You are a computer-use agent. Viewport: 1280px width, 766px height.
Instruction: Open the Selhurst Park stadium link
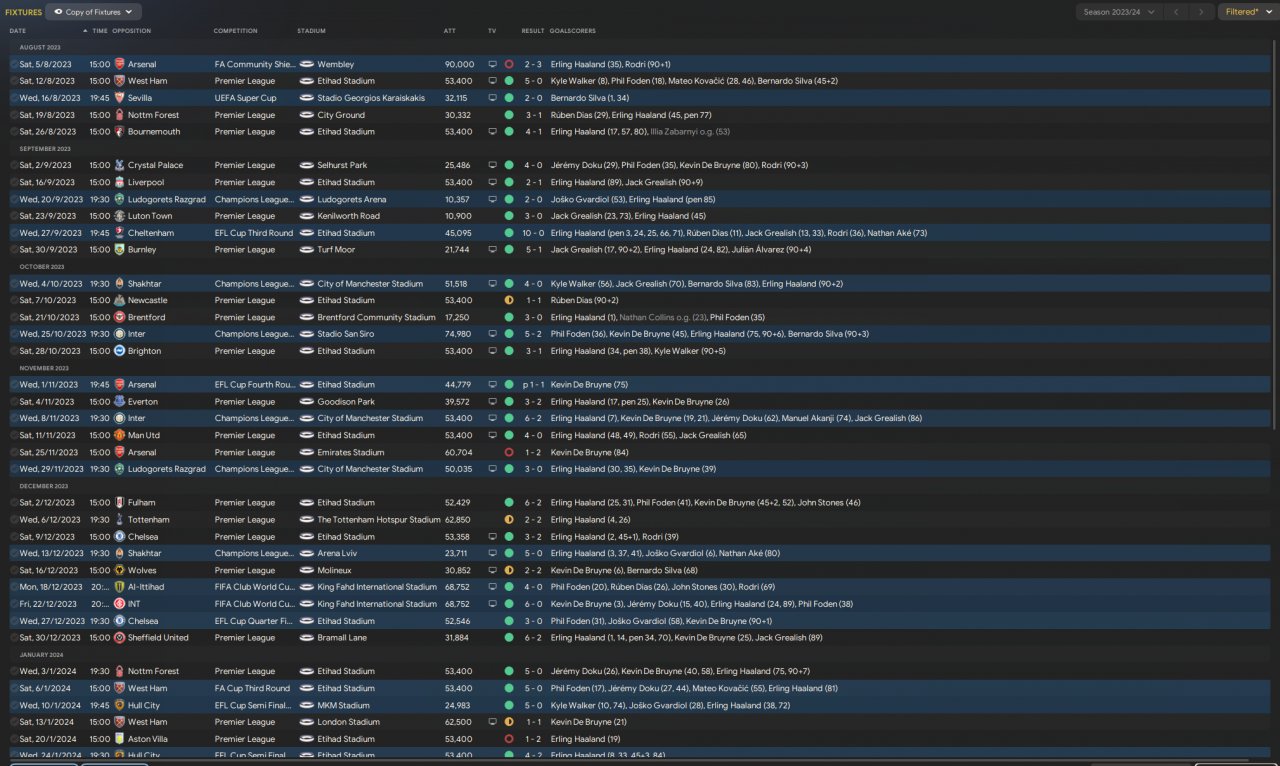[342, 165]
